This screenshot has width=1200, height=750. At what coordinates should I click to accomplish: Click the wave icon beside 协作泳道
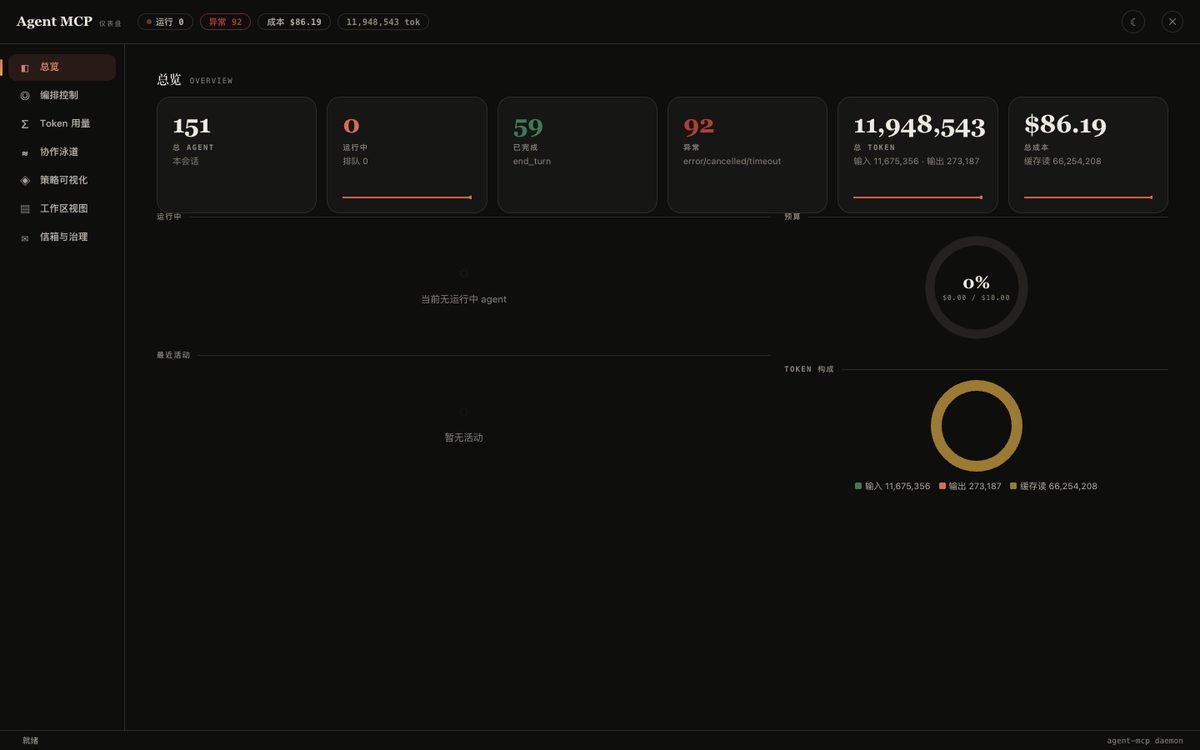click(25, 153)
